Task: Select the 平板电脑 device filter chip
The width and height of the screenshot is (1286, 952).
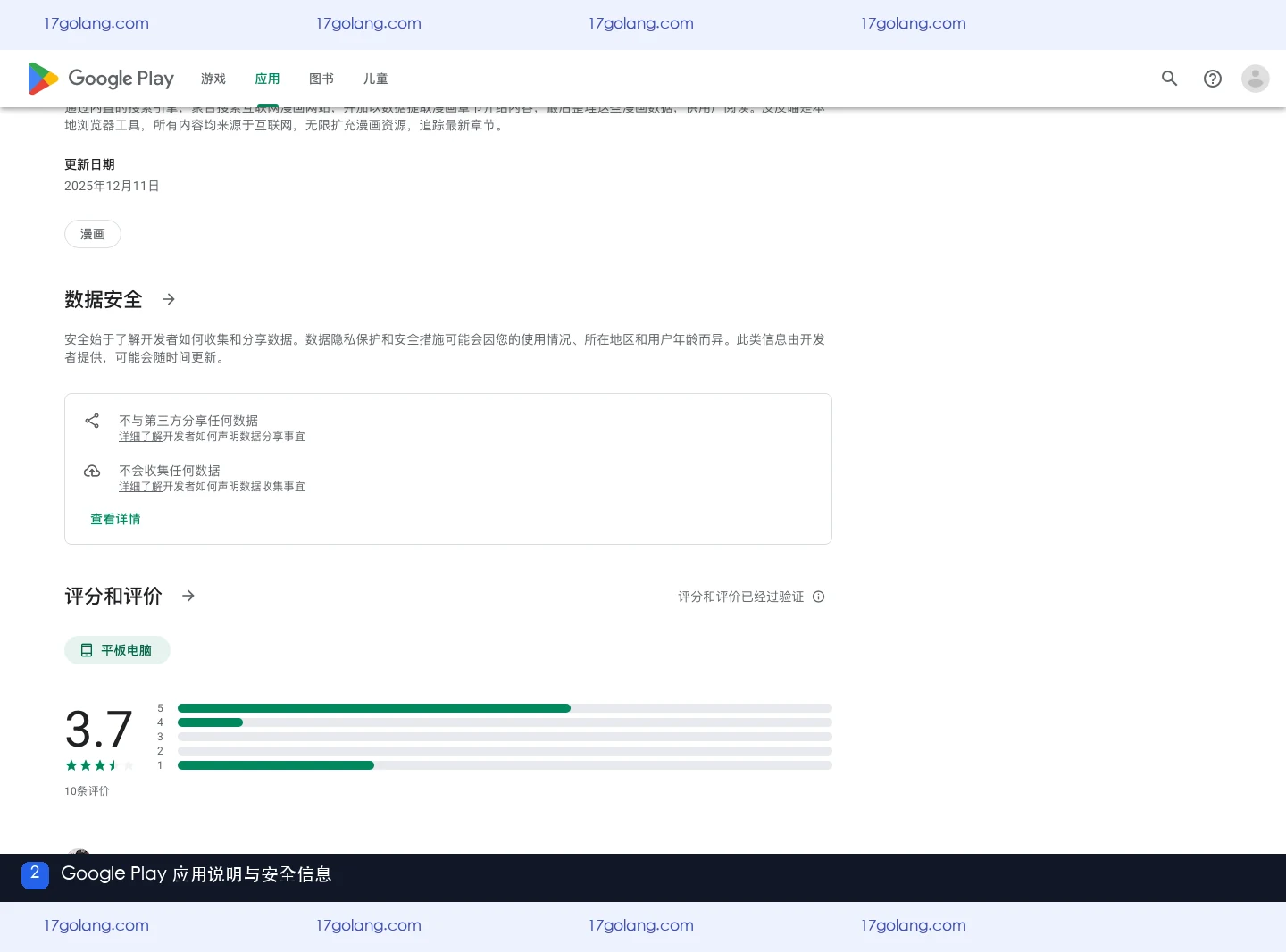Action: pos(117,650)
